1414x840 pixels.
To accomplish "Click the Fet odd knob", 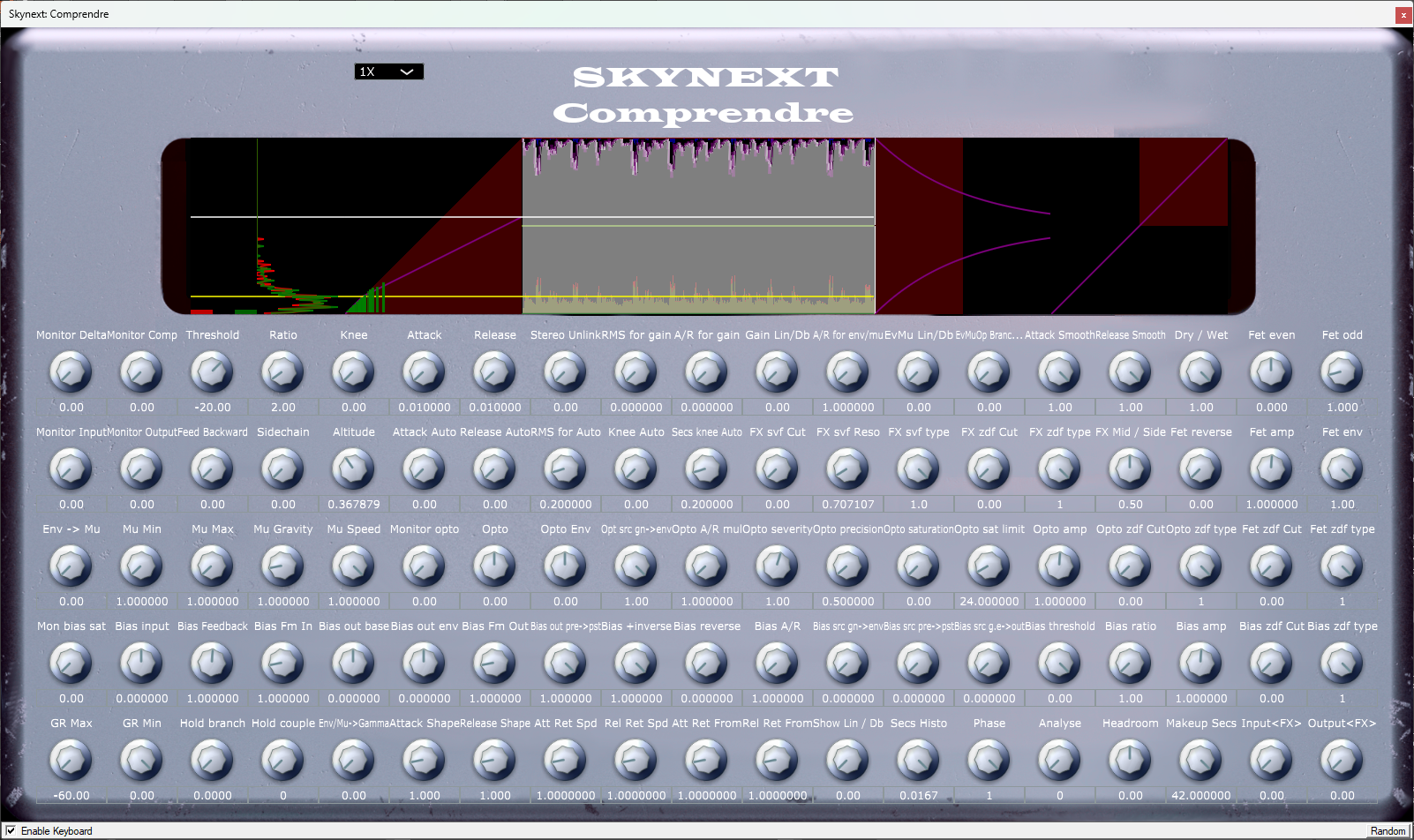I will tap(1342, 371).
